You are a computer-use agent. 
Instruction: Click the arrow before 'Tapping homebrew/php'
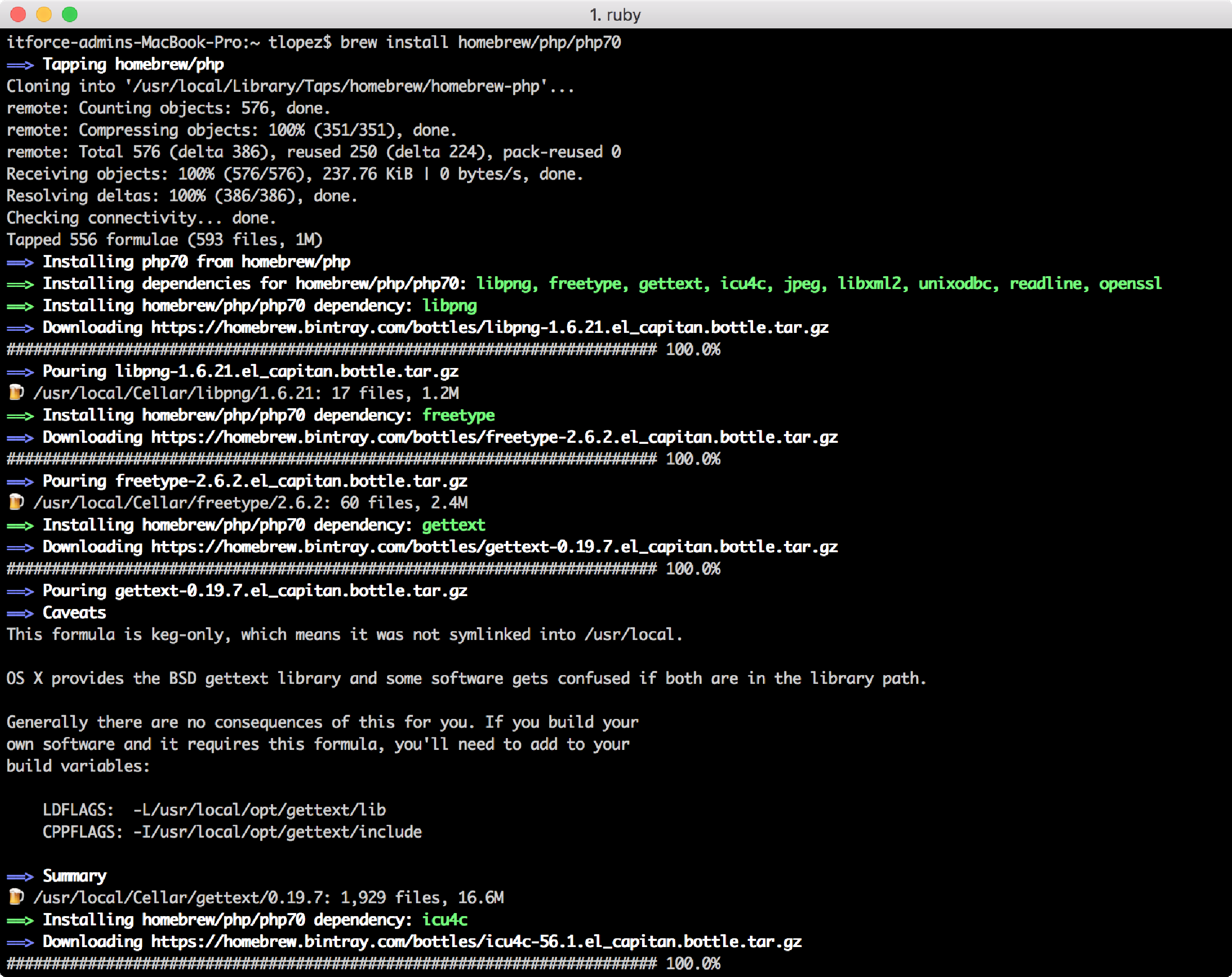pyautogui.click(x=20, y=65)
